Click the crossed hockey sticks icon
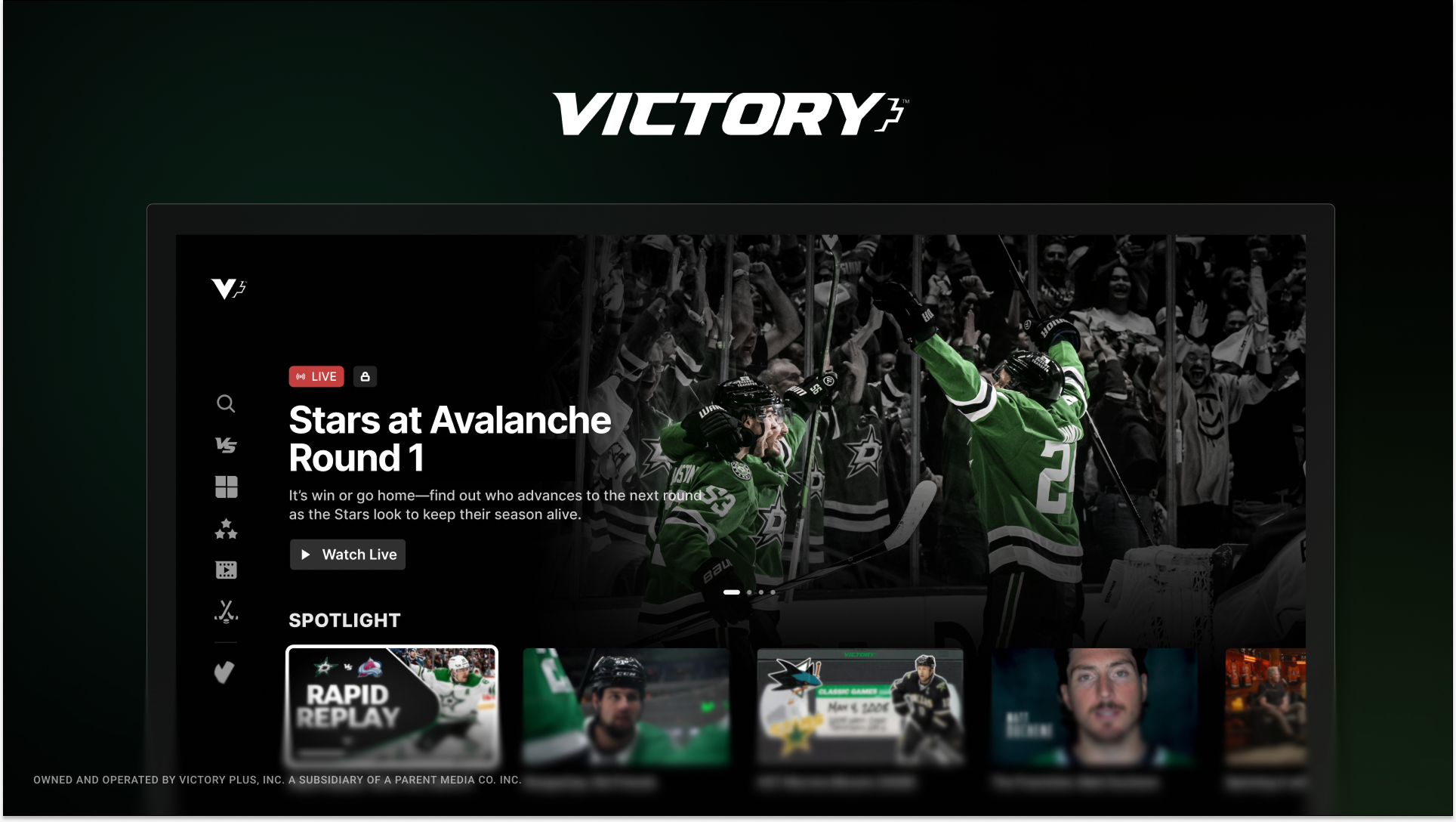Image resolution: width=1456 pixels, height=822 pixels. pyautogui.click(x=226, y=611)
